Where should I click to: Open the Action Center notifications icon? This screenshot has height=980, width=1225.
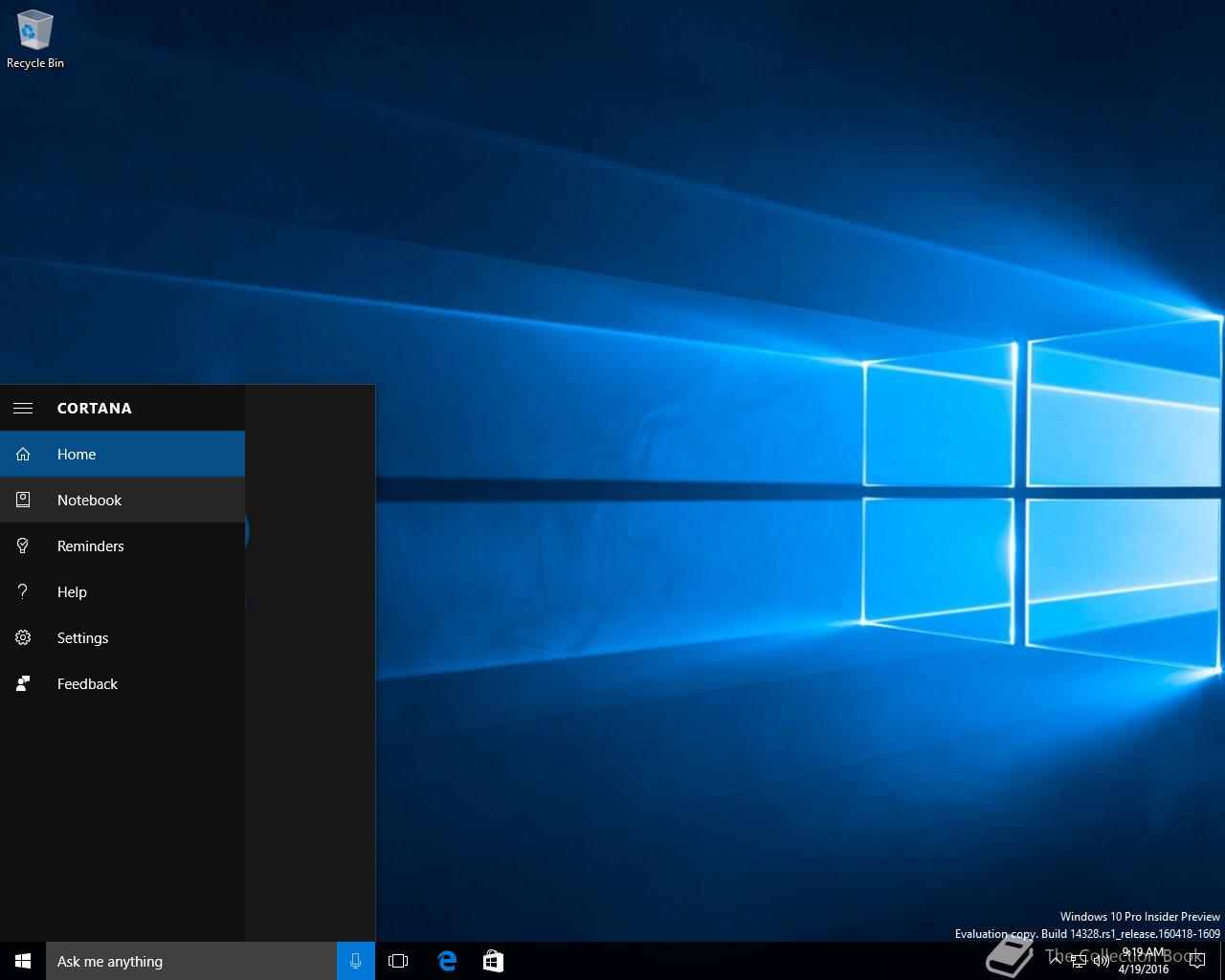[1196, 961]
